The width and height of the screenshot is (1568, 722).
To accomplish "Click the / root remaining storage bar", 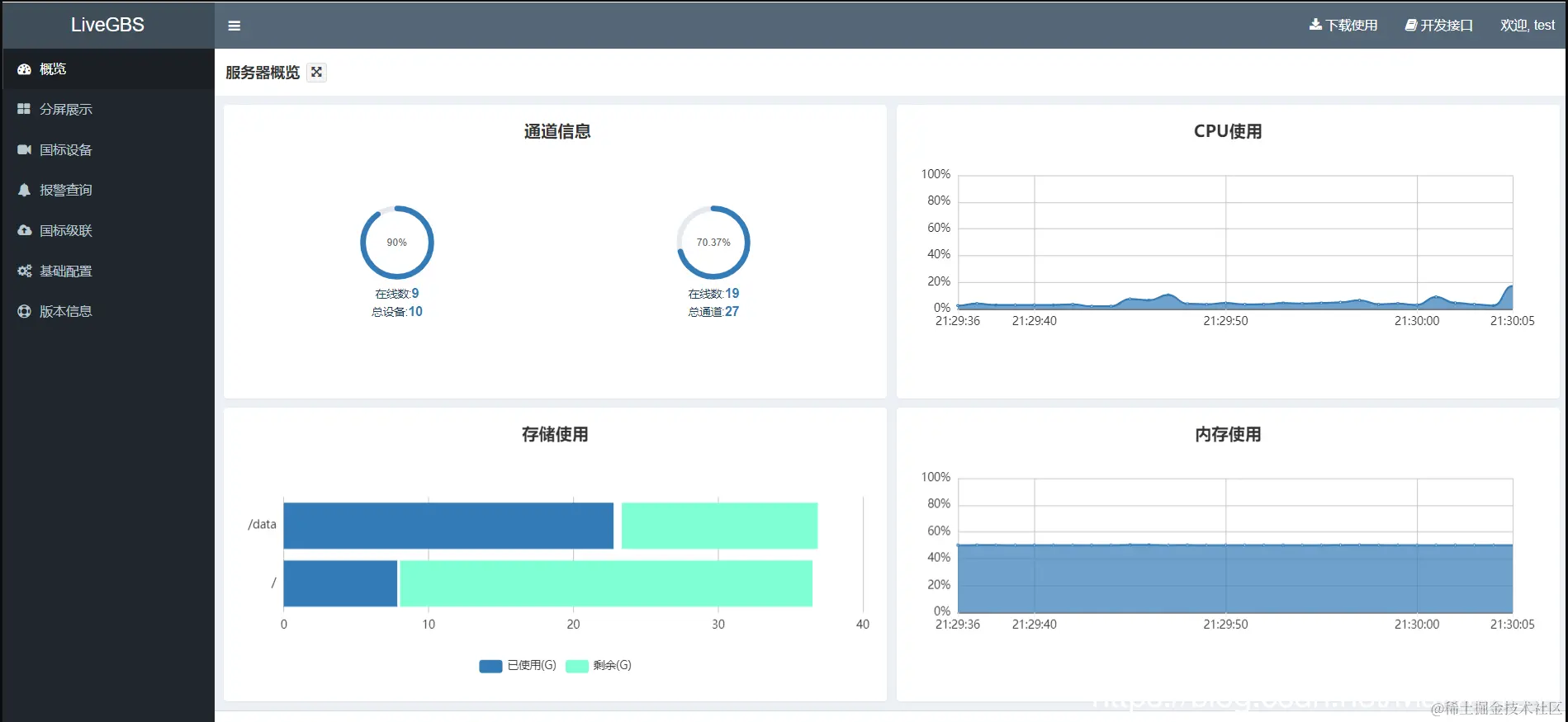I will point(606,583).
